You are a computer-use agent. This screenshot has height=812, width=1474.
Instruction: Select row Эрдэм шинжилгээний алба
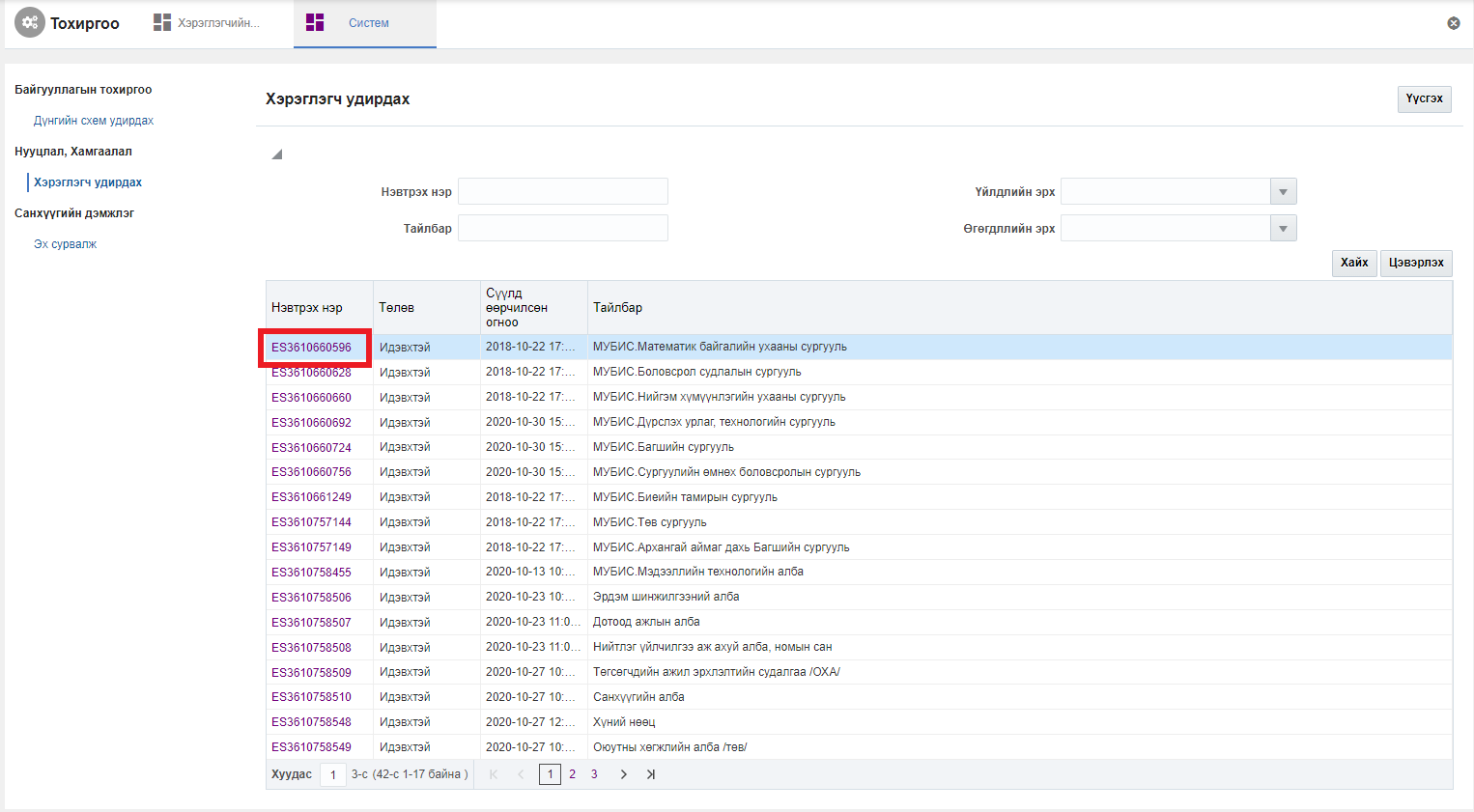point(859,598)
